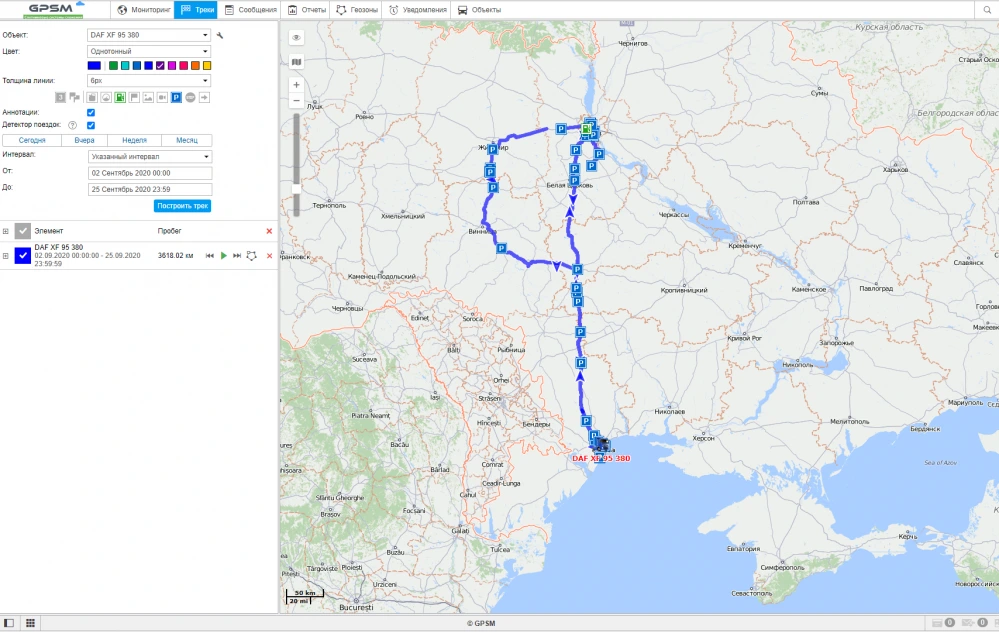Screen dimensions: 1000x633
Task: Click the search magnifier icon at top right
Action: click(987, 10)
